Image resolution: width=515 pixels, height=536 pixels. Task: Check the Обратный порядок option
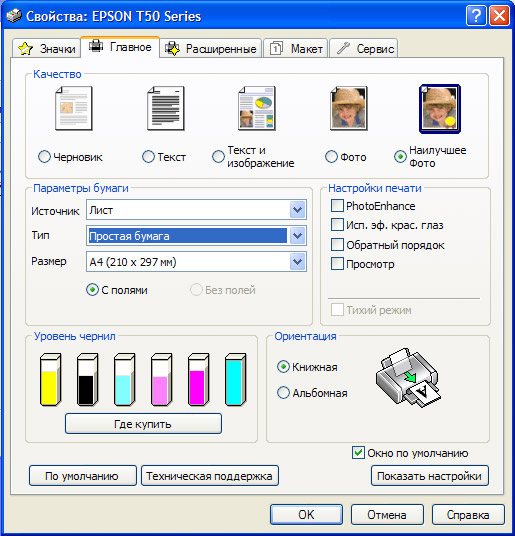(337, 245)
